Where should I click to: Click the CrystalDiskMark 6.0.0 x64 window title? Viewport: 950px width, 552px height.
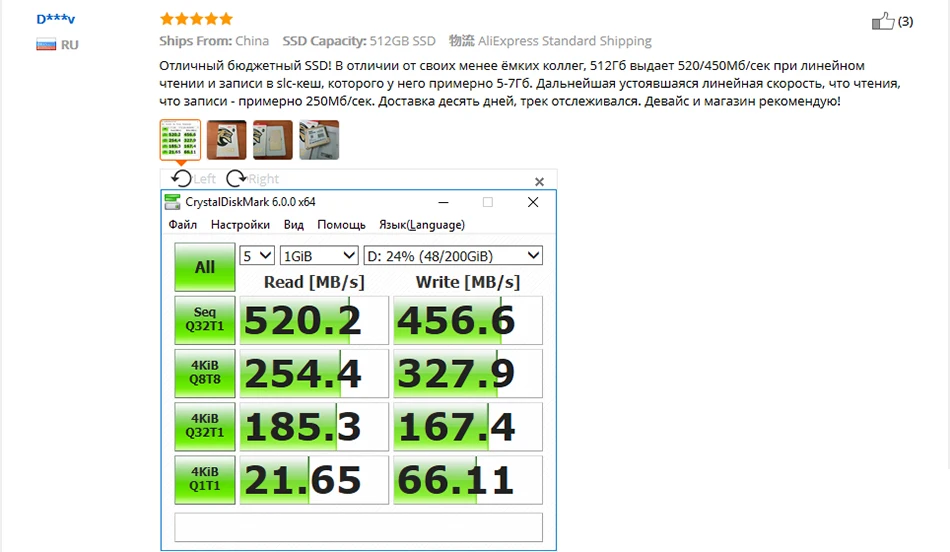pos(250,202)
